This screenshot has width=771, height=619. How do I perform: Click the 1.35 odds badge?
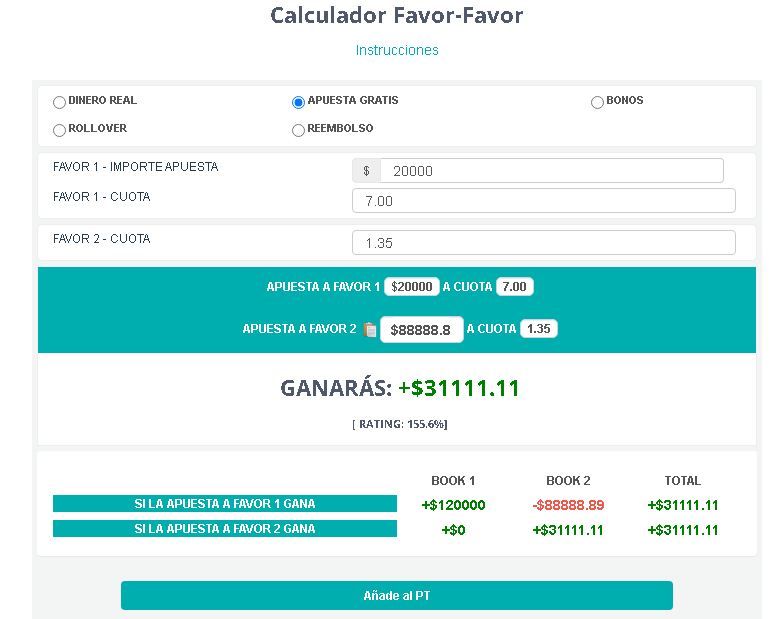[x=539, y=329]
